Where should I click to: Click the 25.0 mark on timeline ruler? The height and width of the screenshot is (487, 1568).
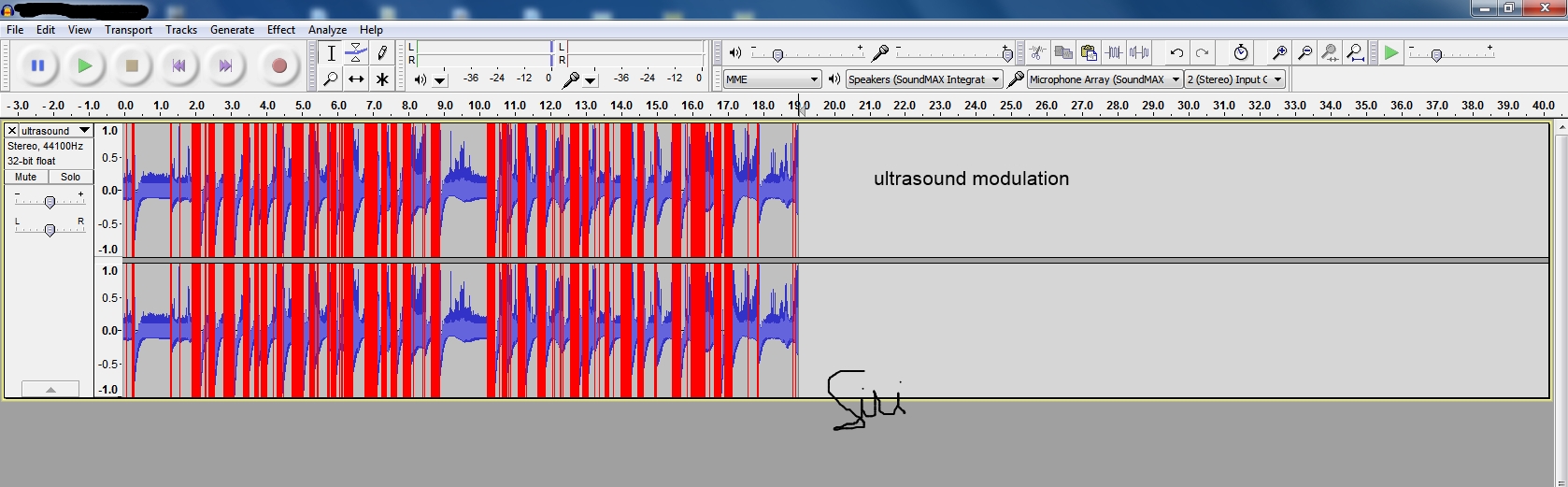(1011, 106)
